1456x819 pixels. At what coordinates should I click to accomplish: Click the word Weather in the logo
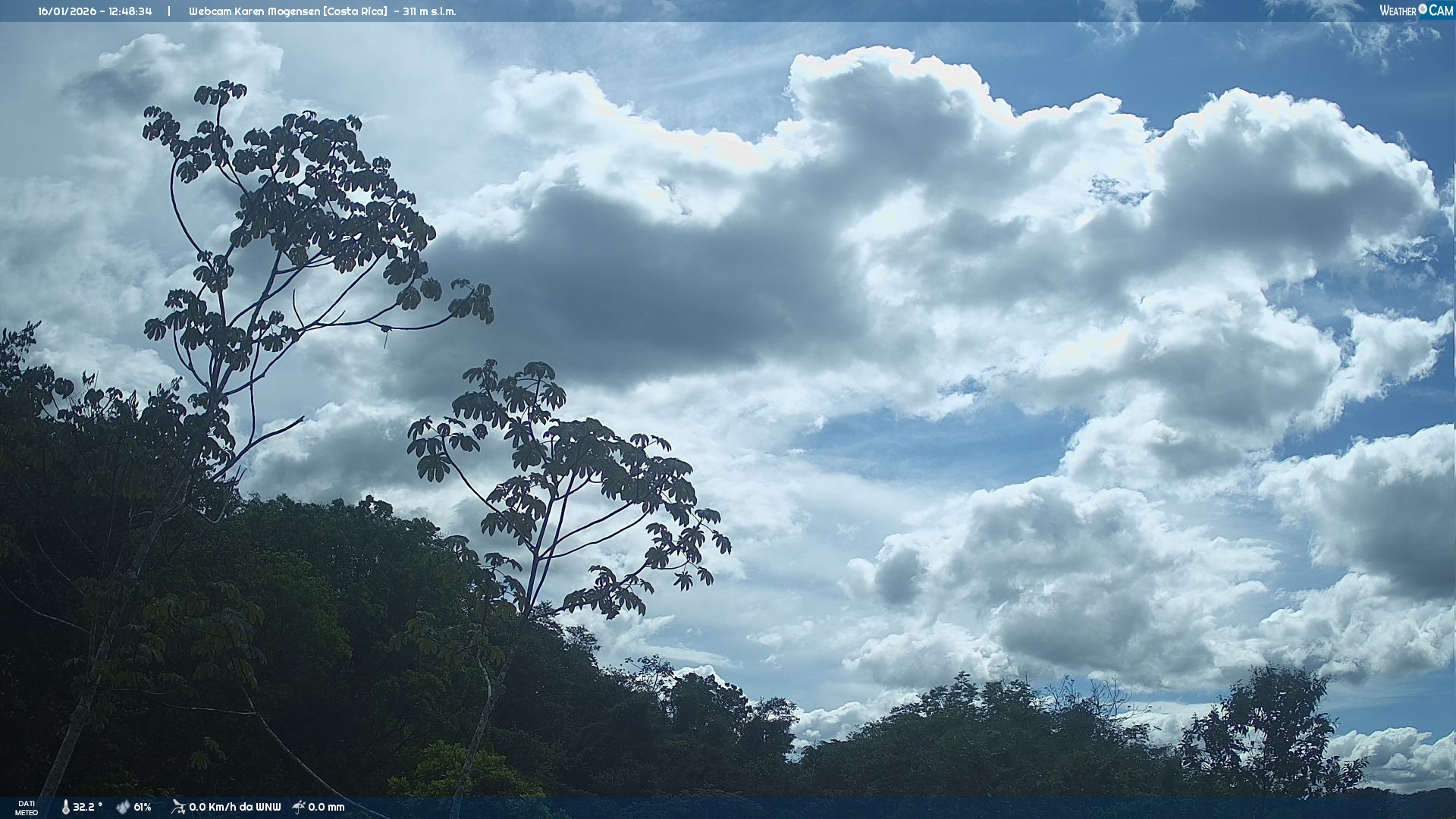click(x=1398, y=11)
